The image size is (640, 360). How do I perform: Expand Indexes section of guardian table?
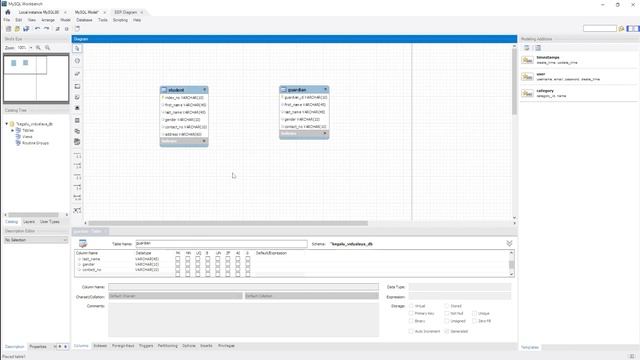pos(325,133)
